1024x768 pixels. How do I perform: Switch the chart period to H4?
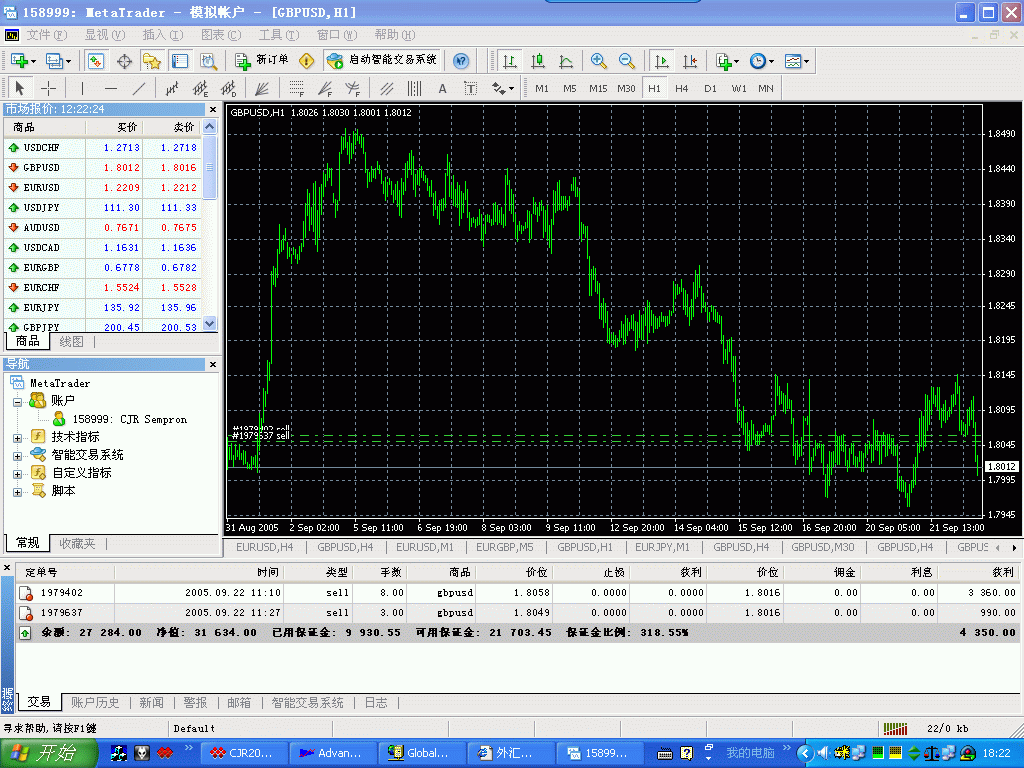(682, 88)
